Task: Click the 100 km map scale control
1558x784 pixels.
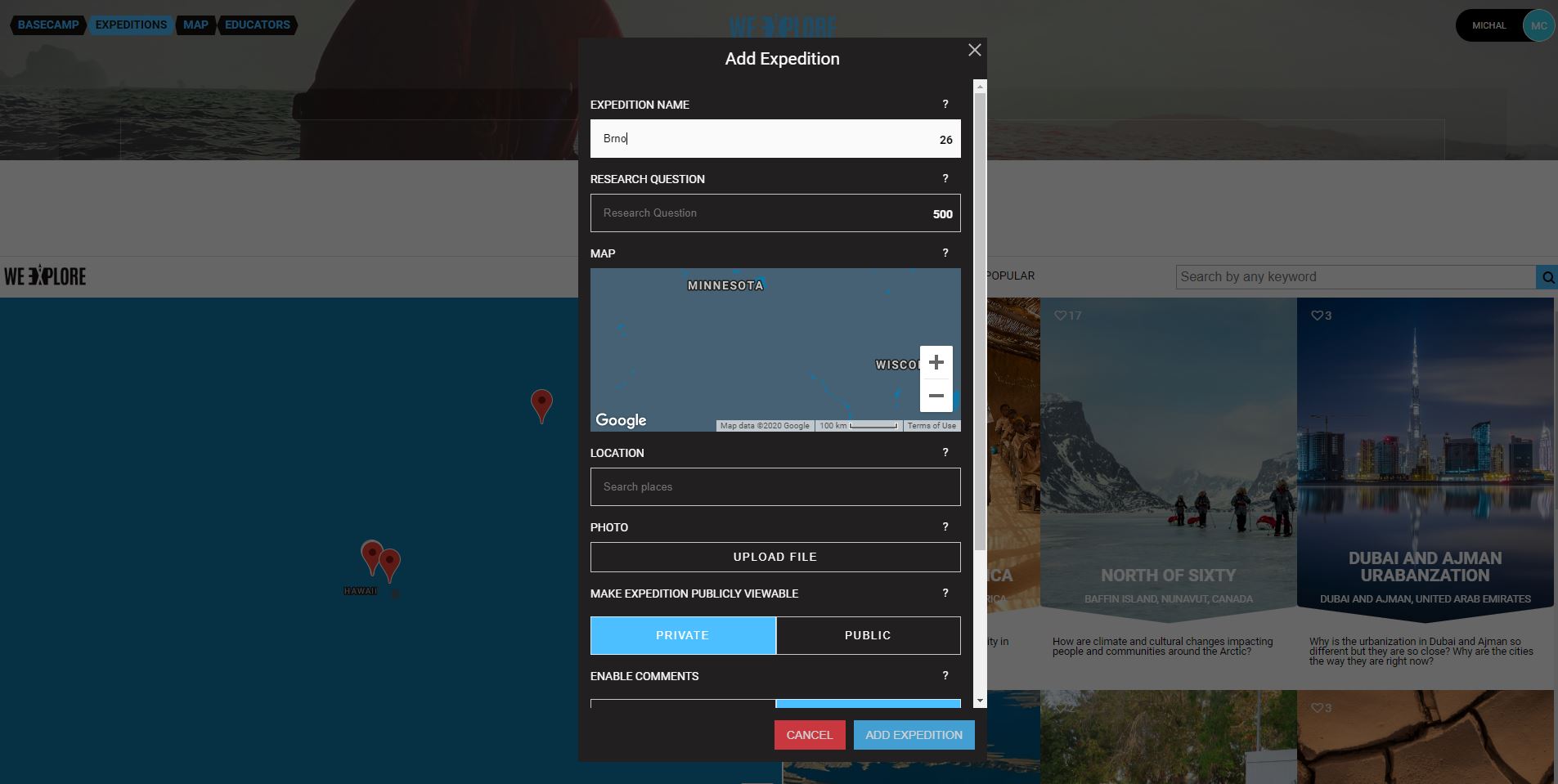Action: [859, 426]
